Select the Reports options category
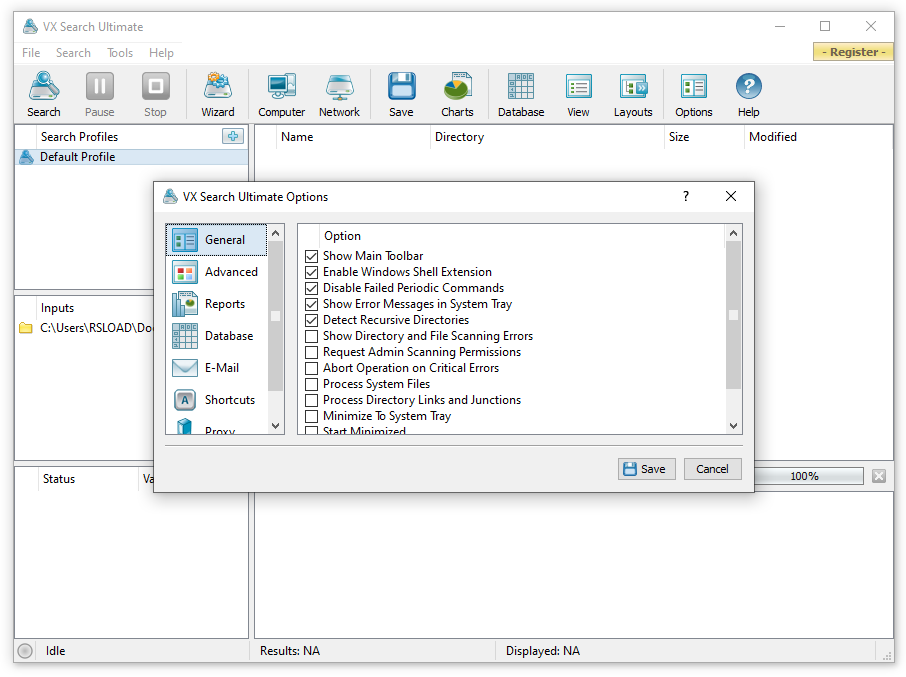906x677 pixels. point(217,304)
